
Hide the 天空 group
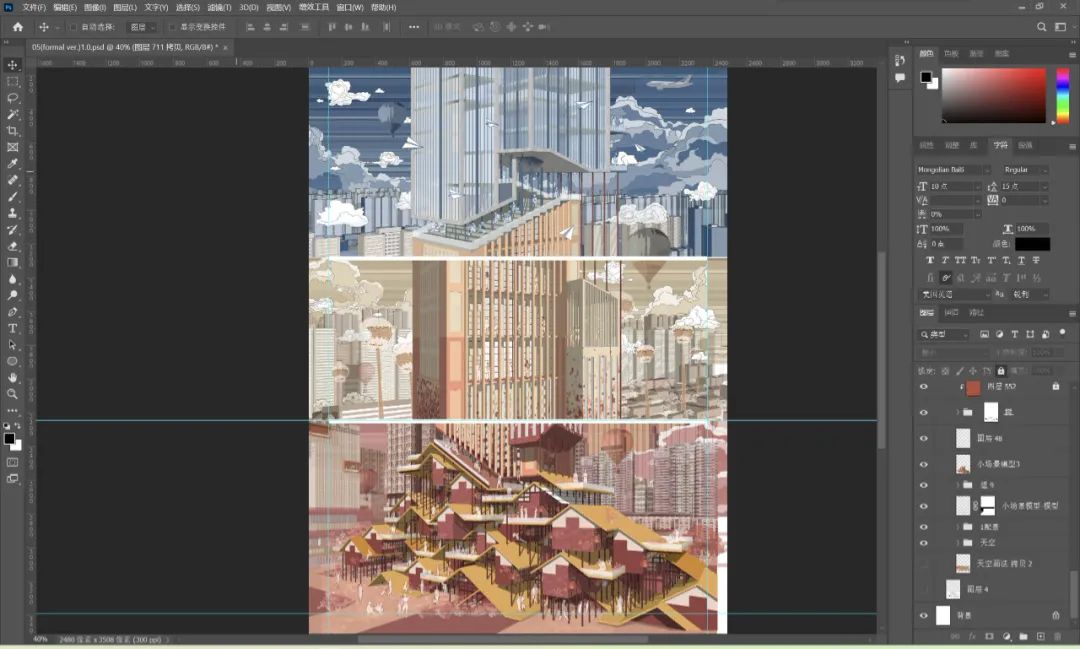(x=924, y=543)
